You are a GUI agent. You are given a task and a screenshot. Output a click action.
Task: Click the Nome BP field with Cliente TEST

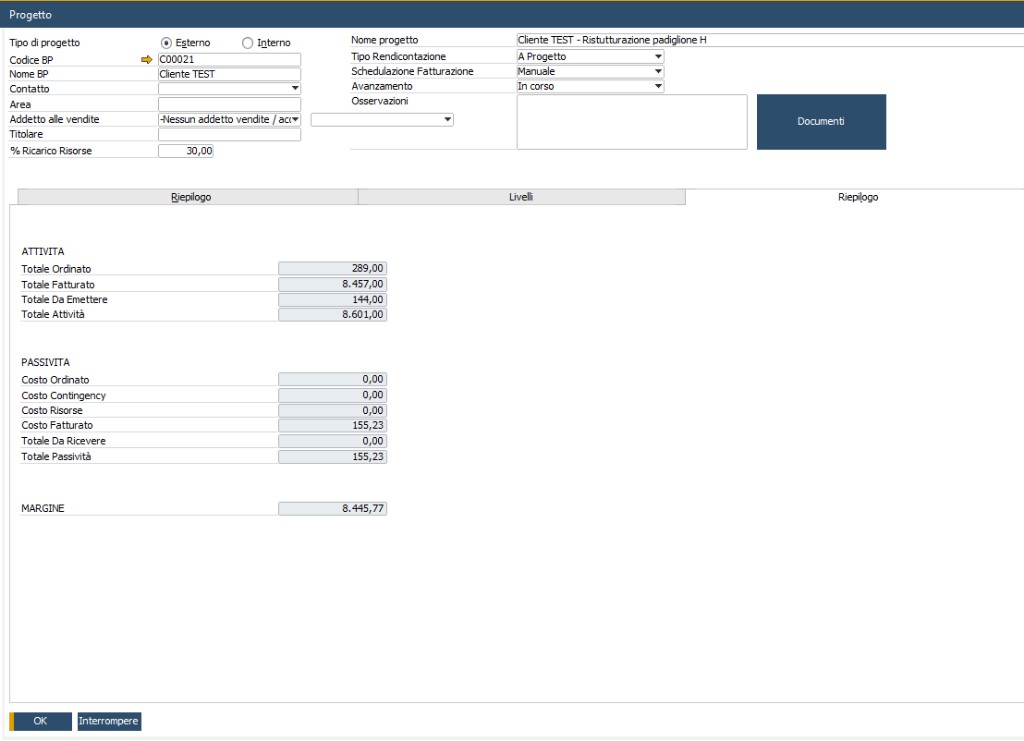click(x=229, y=74)
